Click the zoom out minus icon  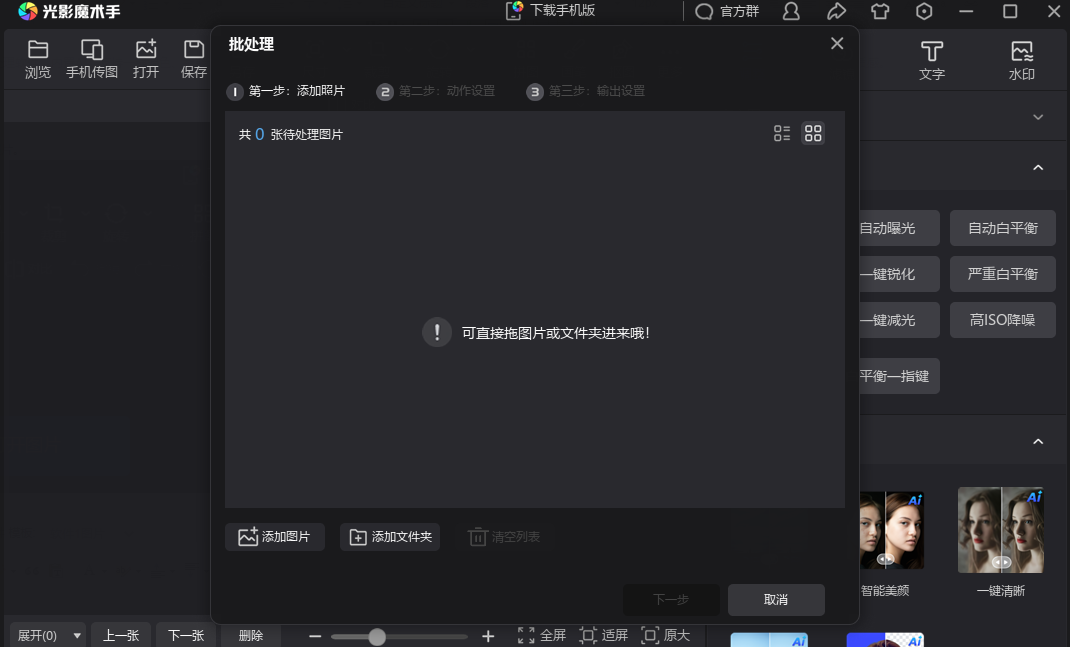pyautogui.click(x=315, y=636)
